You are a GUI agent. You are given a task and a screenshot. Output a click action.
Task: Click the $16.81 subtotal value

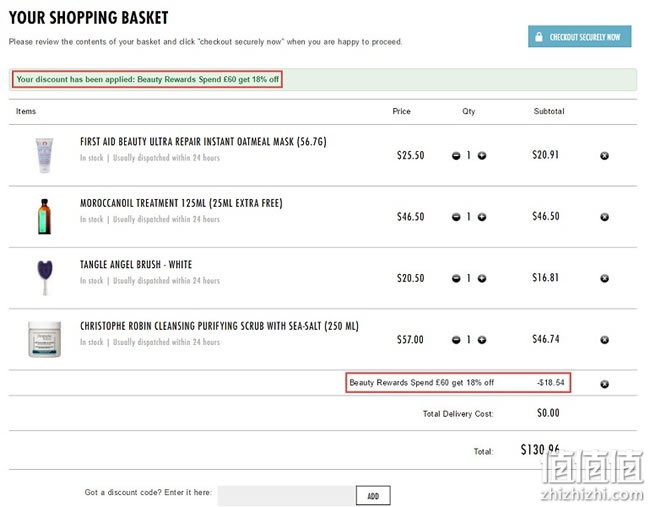pos(546,278)
